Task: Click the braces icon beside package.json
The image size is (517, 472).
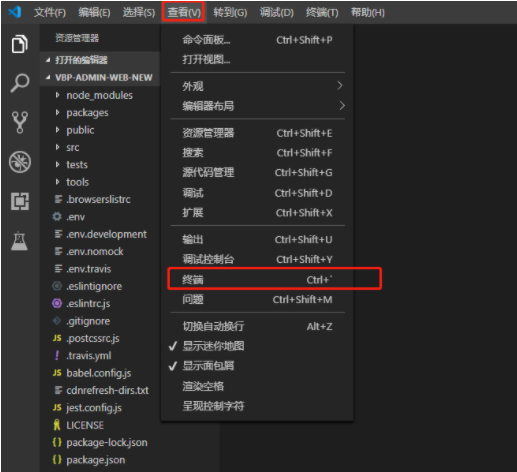Action: pos(57,459)
